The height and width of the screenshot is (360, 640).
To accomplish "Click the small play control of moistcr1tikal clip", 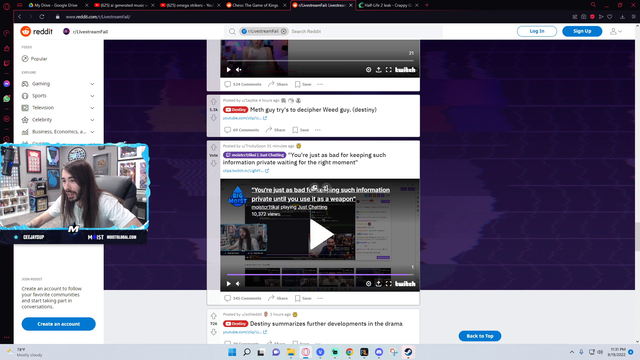I will pos(229,284).
